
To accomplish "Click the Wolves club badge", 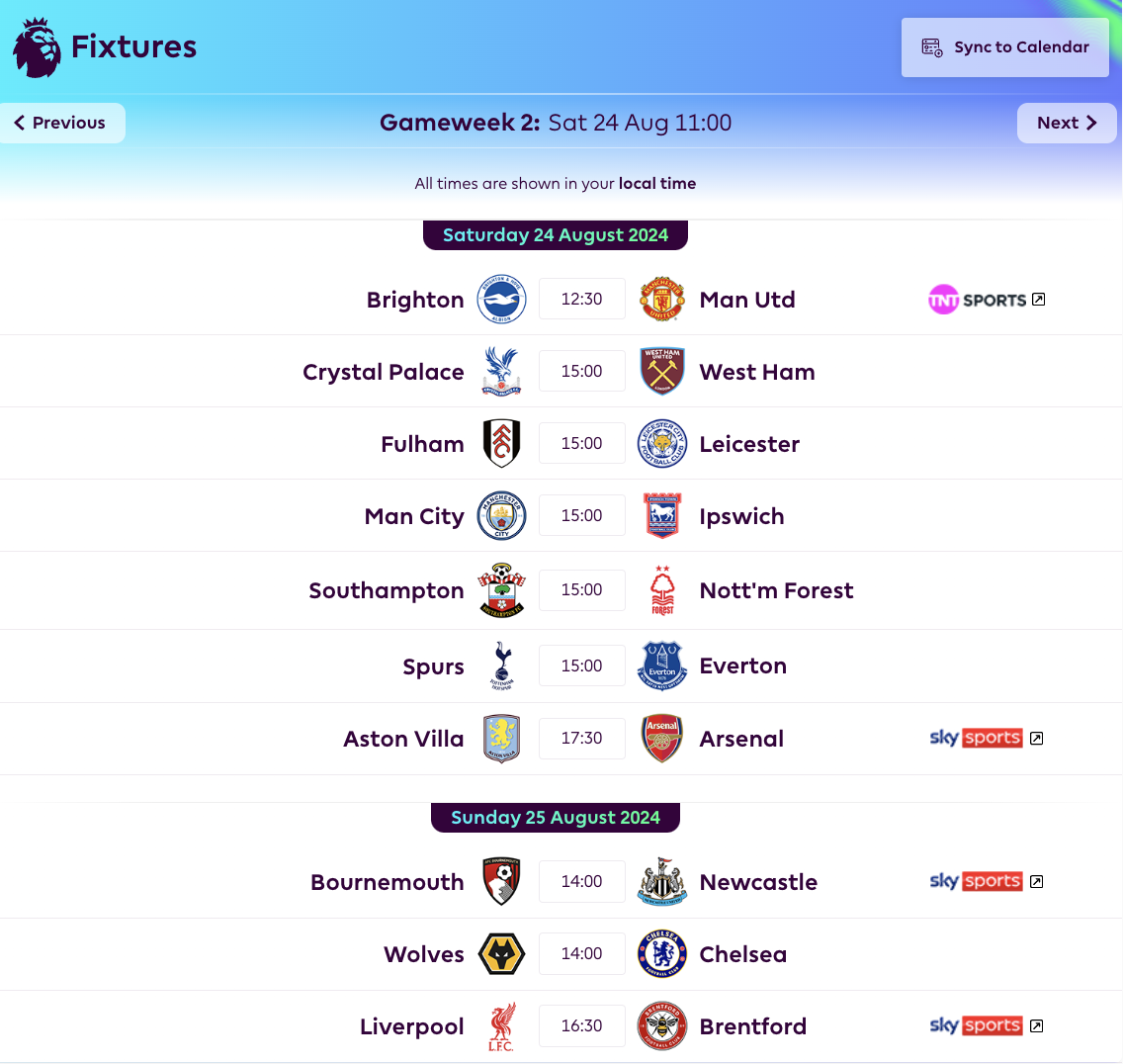I will click(x=501, y=953).
